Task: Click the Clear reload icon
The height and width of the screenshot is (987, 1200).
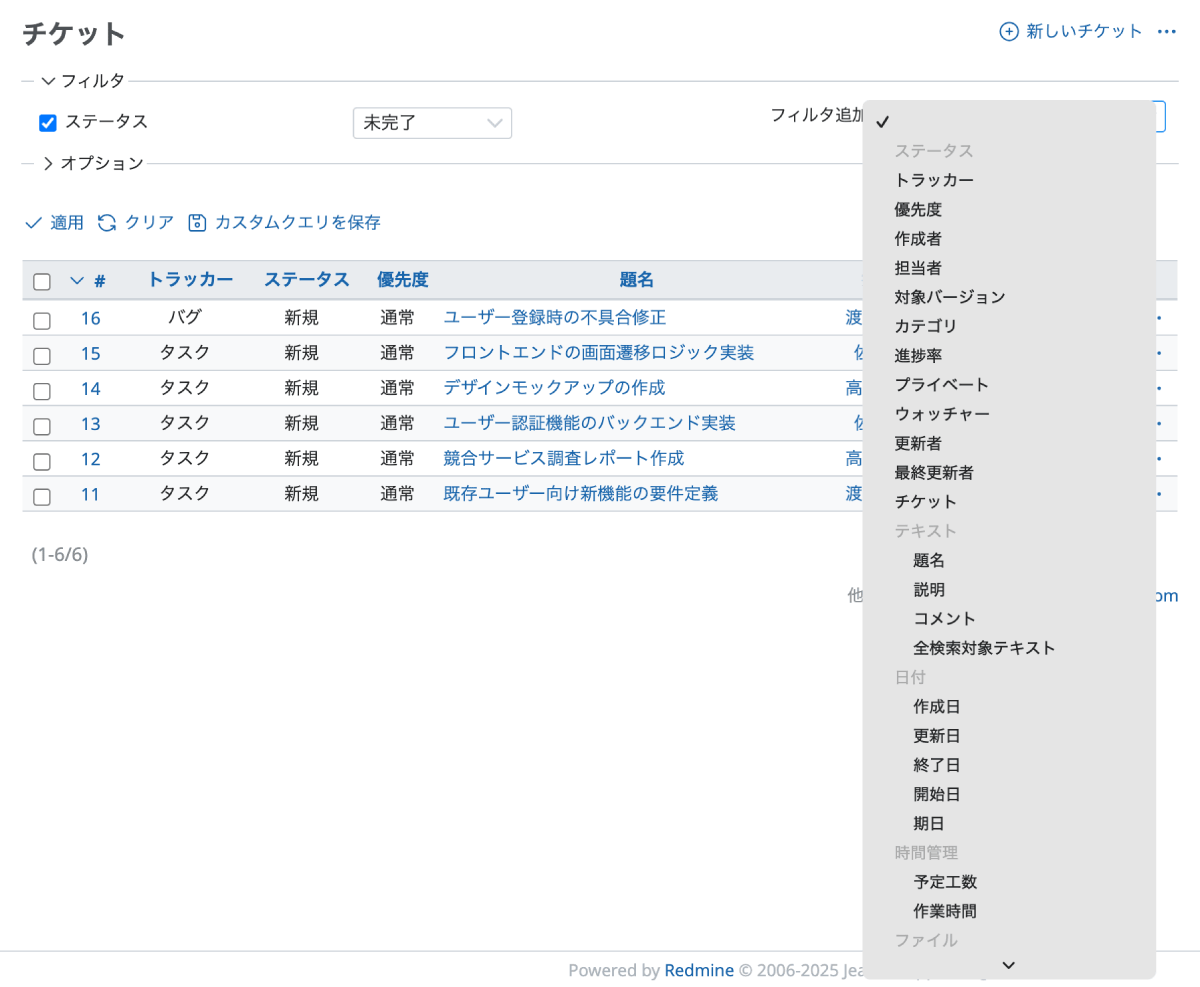Action: (107, 223)
